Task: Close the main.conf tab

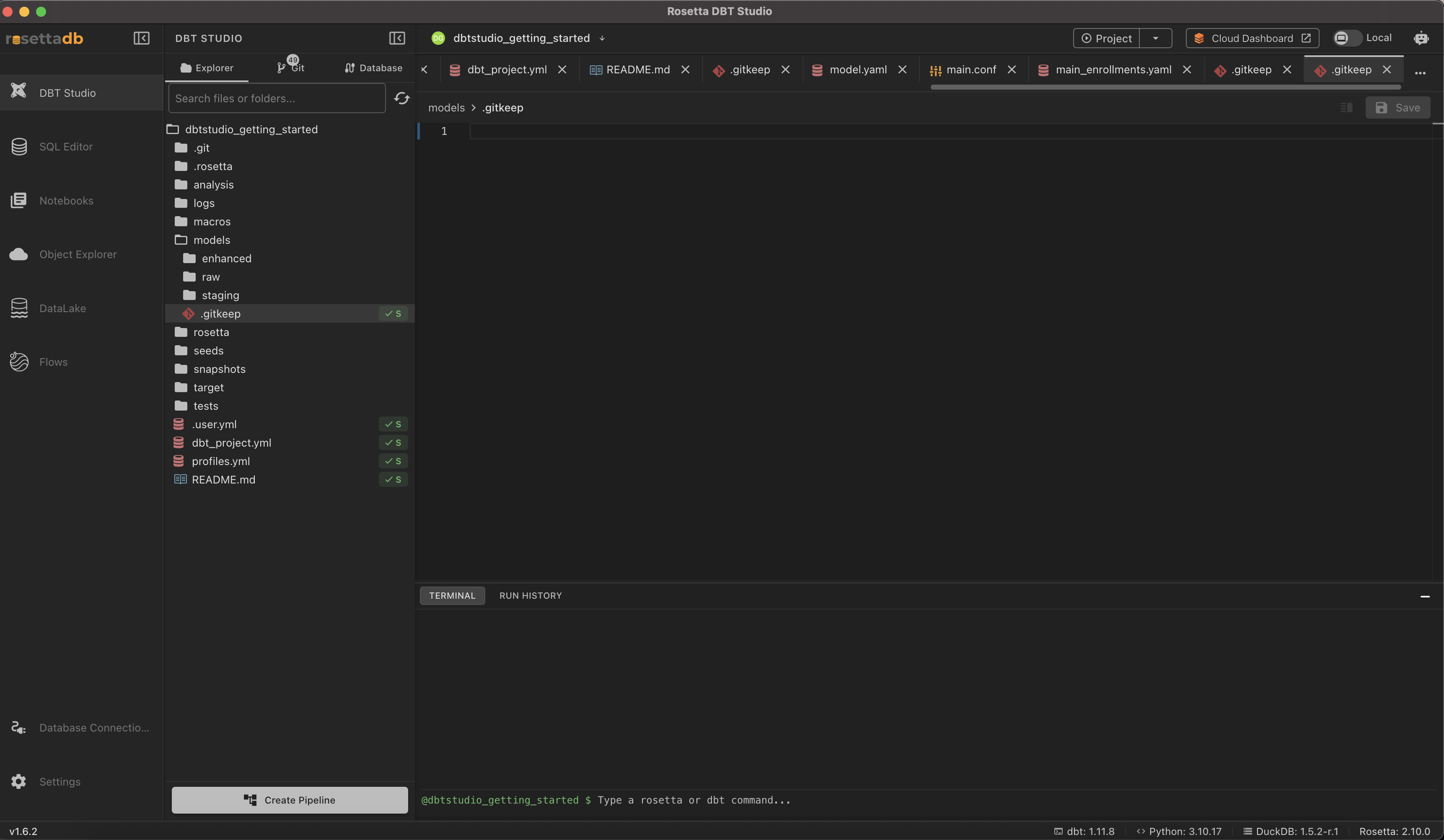Action: [x=1012, y=70]
